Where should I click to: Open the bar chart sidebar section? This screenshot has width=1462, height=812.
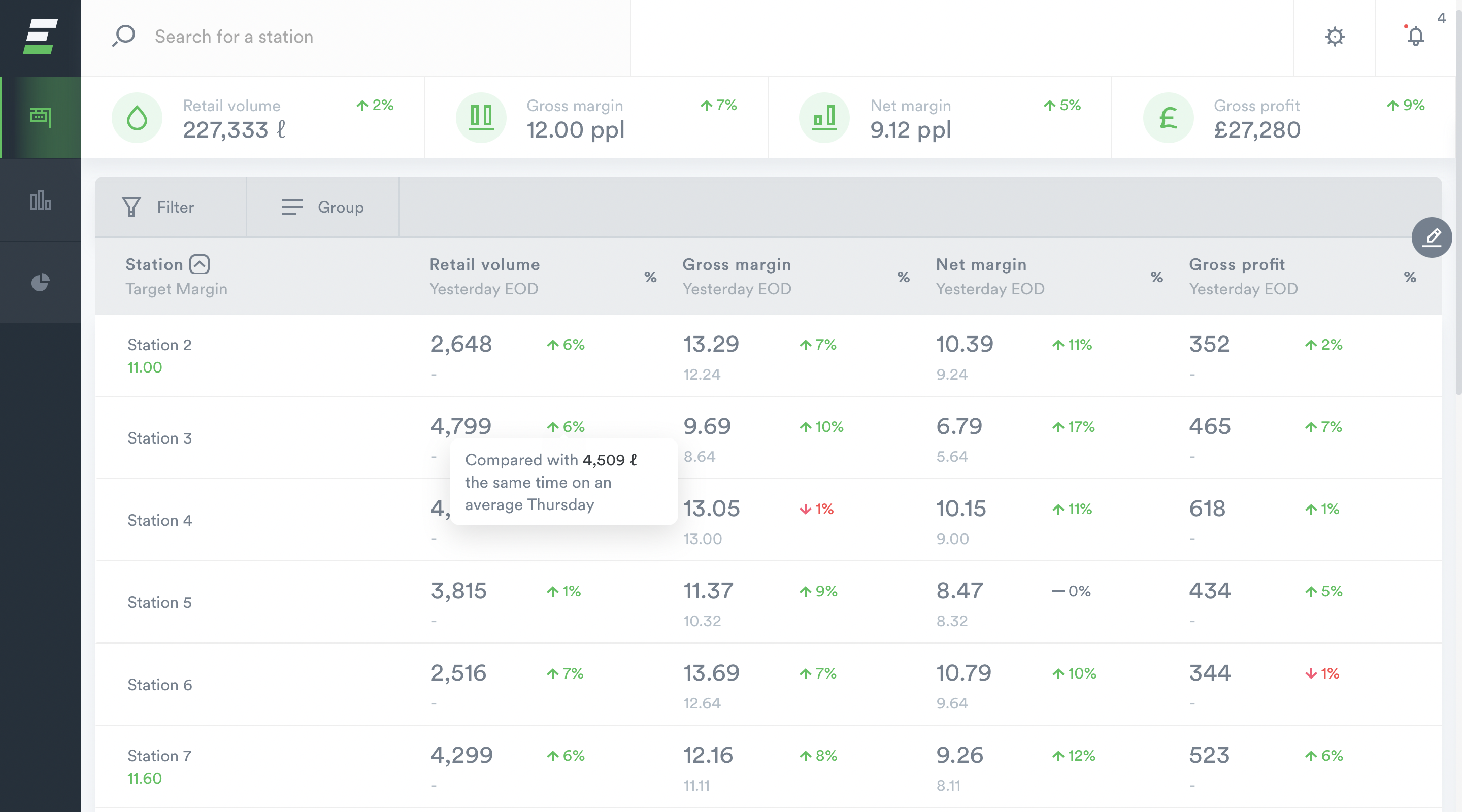(x=40, y=200)
